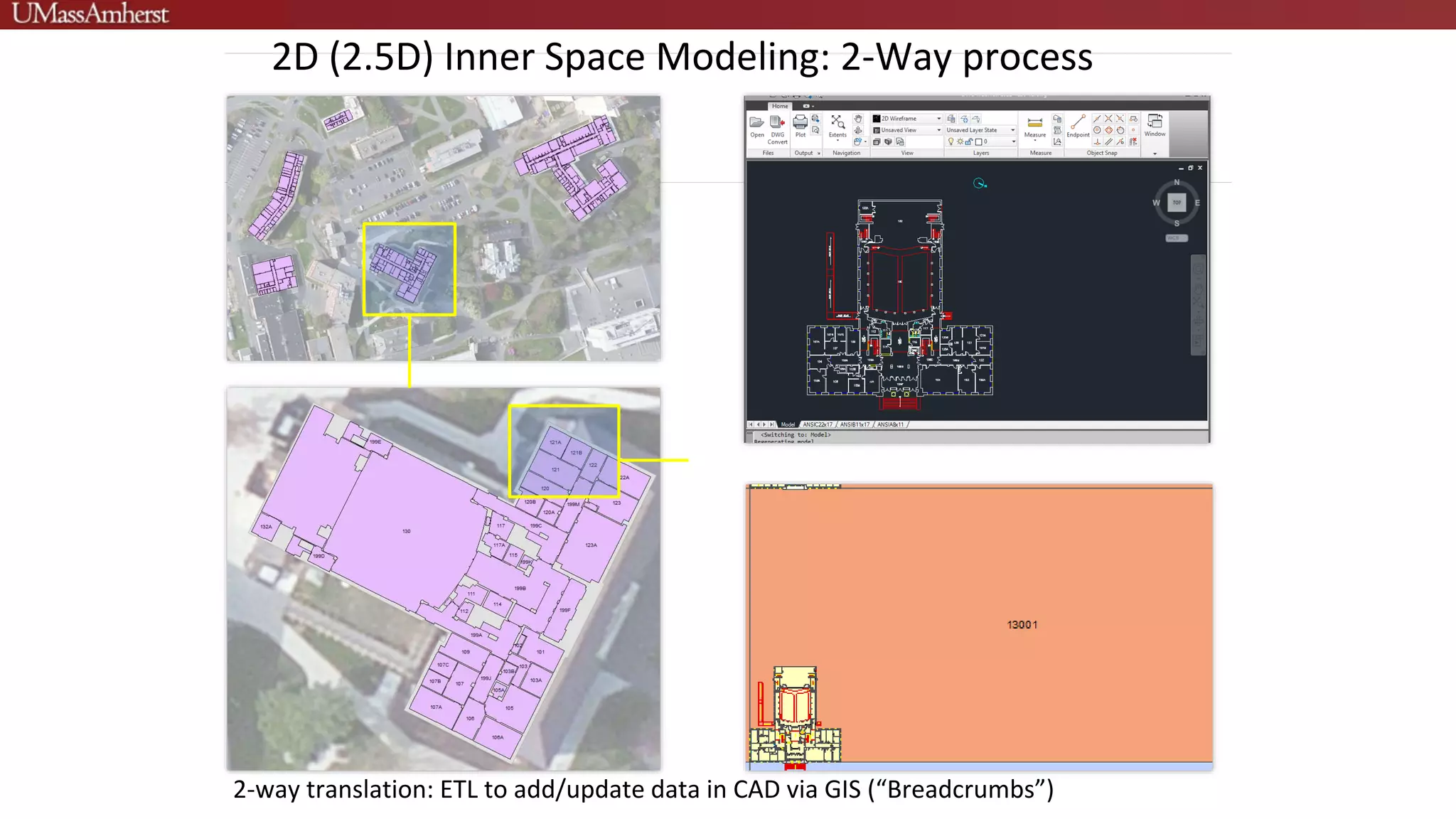Viewport: 1456px width, 819px height.
Task: Expand the Output panel launcher arrow
Action: click(x=818, y=153)
